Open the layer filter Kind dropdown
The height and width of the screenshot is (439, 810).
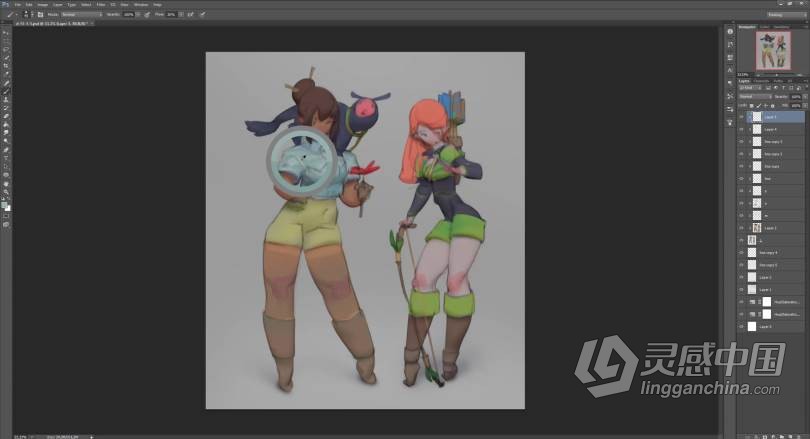click(x=750, y=88)
